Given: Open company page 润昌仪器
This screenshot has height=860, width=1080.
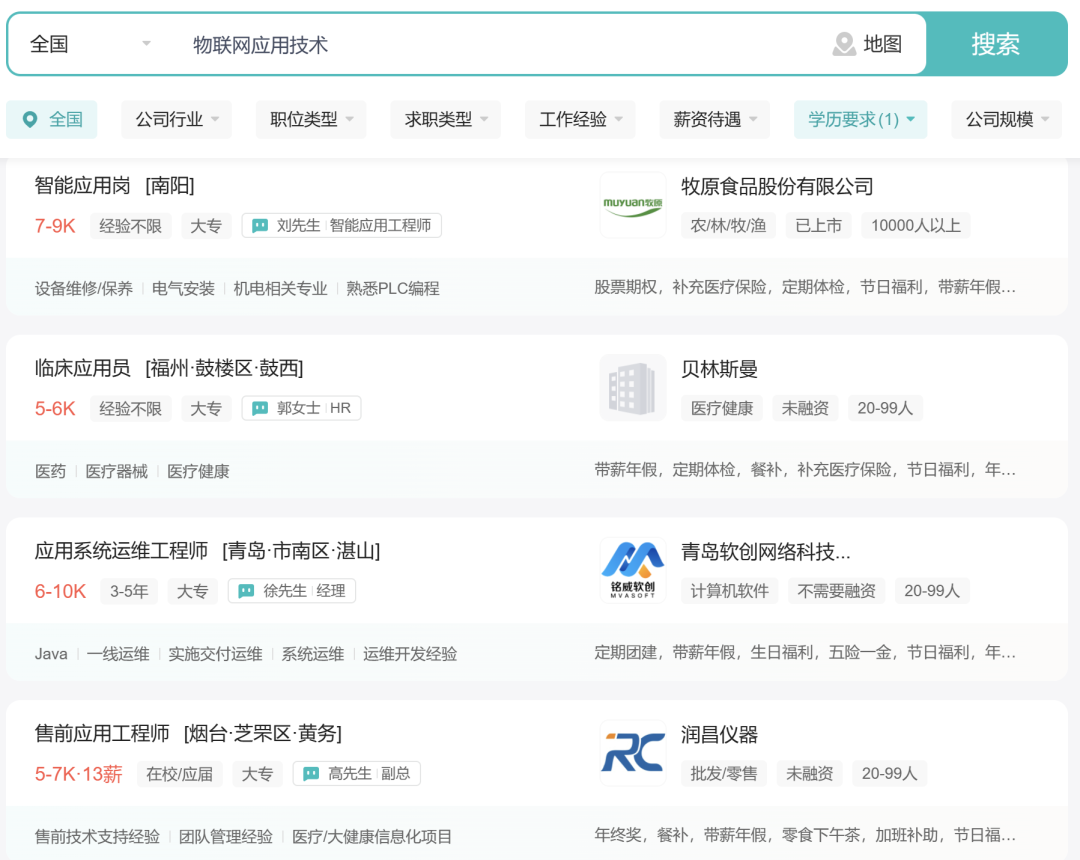Looking at the screenshot, I should pos(719,735).
